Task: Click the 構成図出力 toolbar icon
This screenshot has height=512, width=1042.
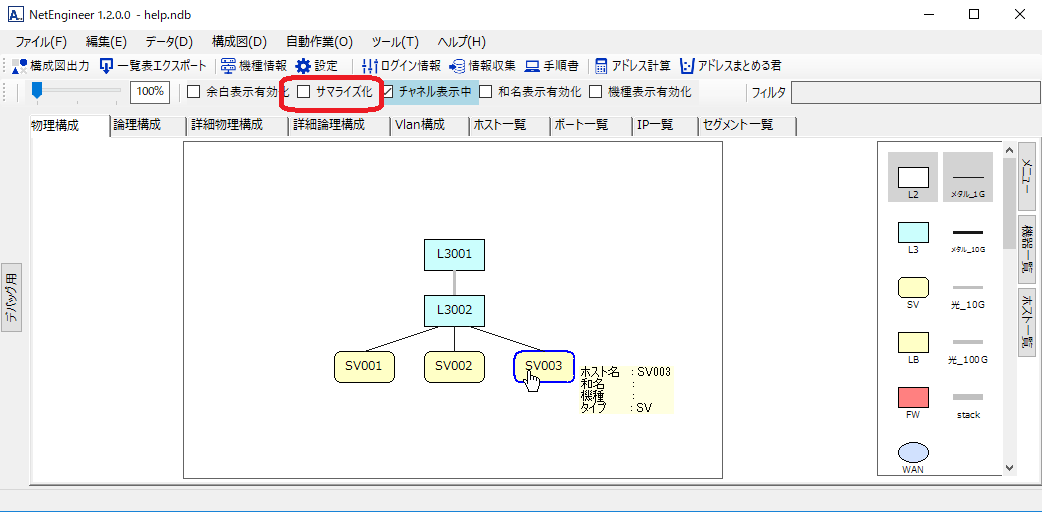Action: pos(20,66)
